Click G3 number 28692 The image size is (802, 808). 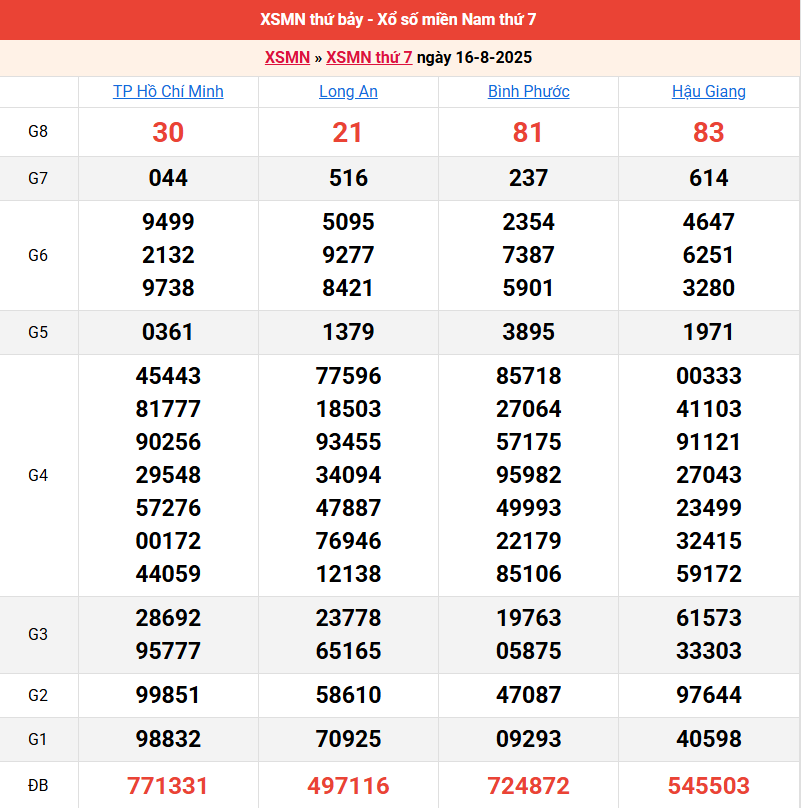[x=168, y=618]
